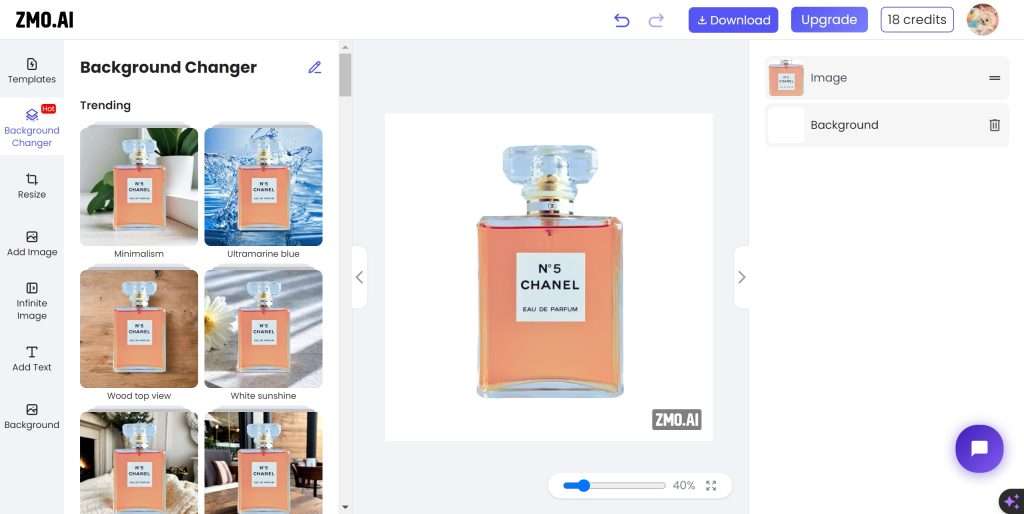Click the Trending section heading
This screenshot has height=514, width=1024.
[105, 105]
